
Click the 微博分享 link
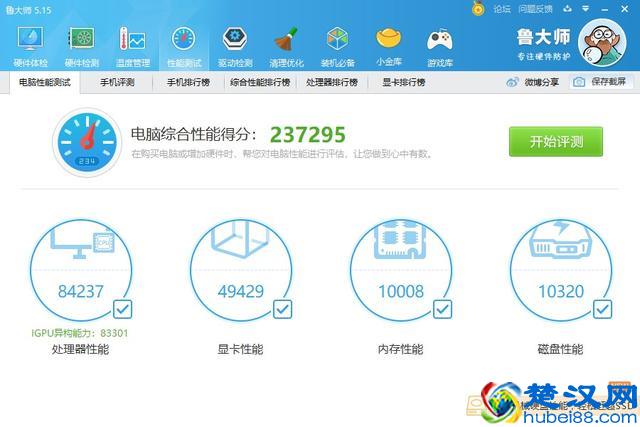(x=542, y=82)
